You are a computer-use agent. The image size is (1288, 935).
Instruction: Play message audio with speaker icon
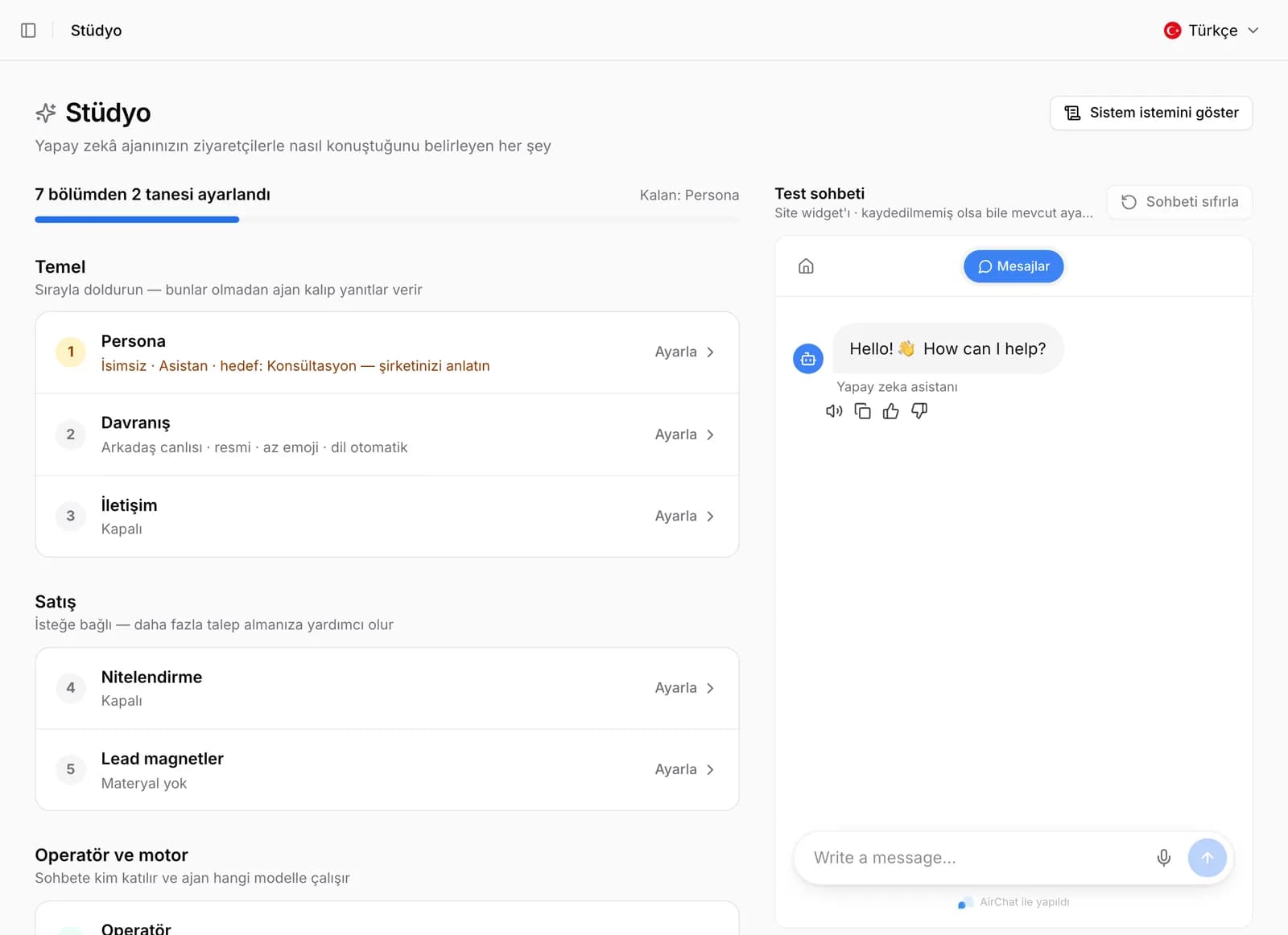tap(834, 411)
